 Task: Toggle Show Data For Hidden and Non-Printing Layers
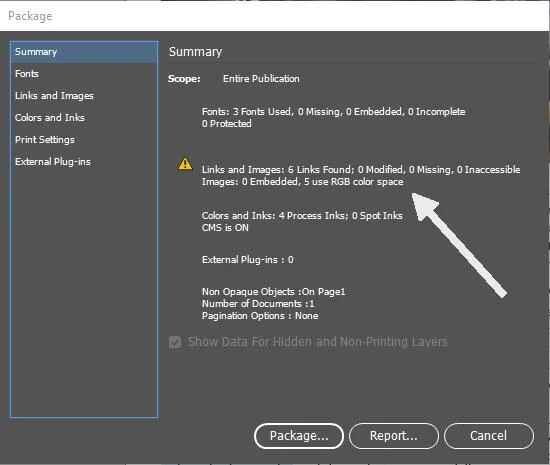pos(175,342)
